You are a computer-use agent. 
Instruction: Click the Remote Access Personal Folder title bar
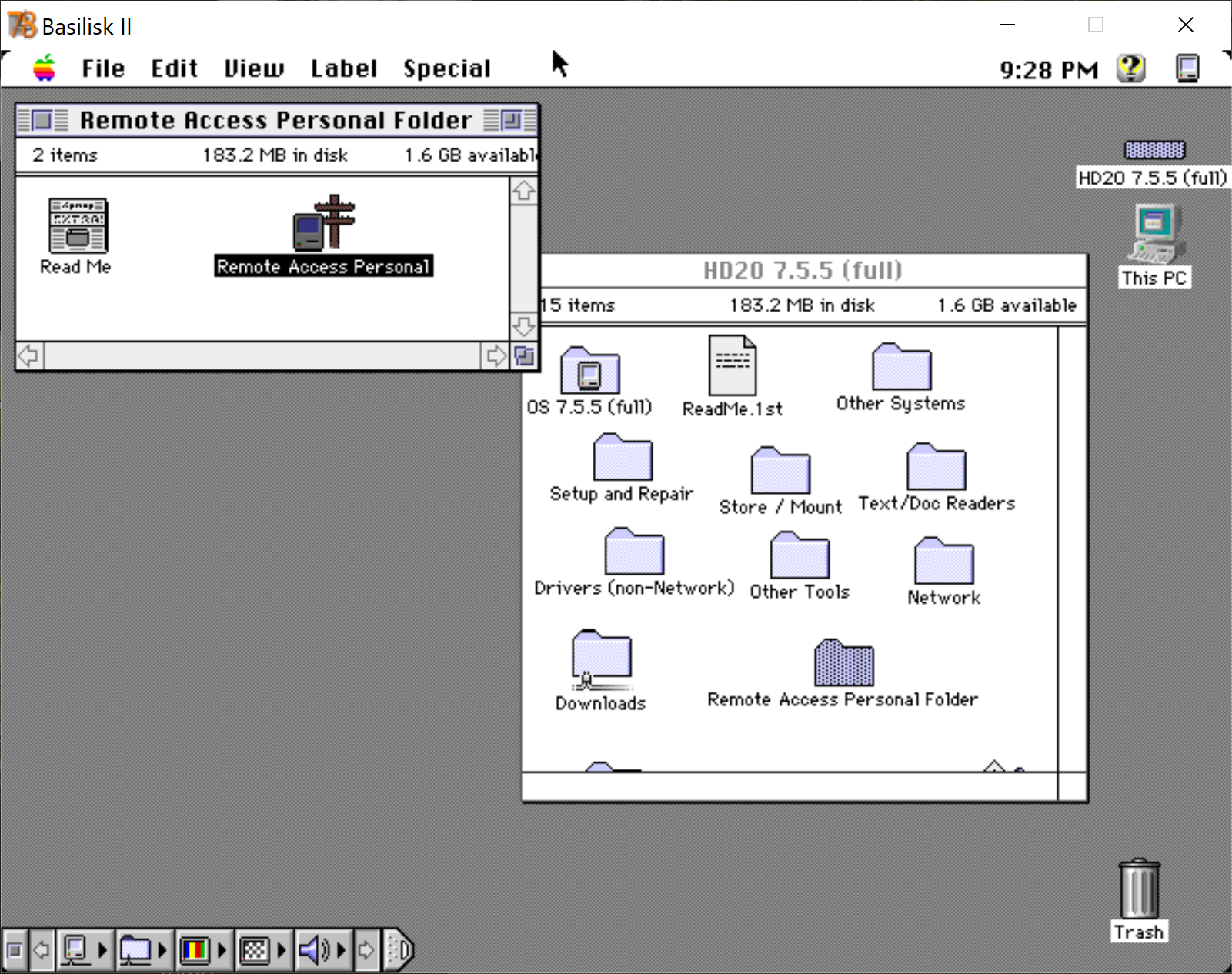click(275, 120)
